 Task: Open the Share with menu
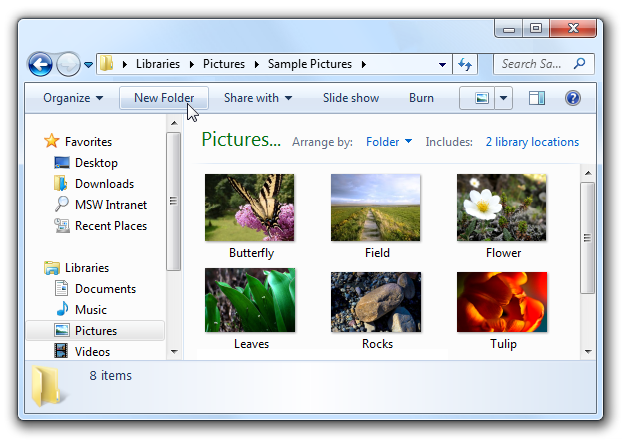coord(258,98)
